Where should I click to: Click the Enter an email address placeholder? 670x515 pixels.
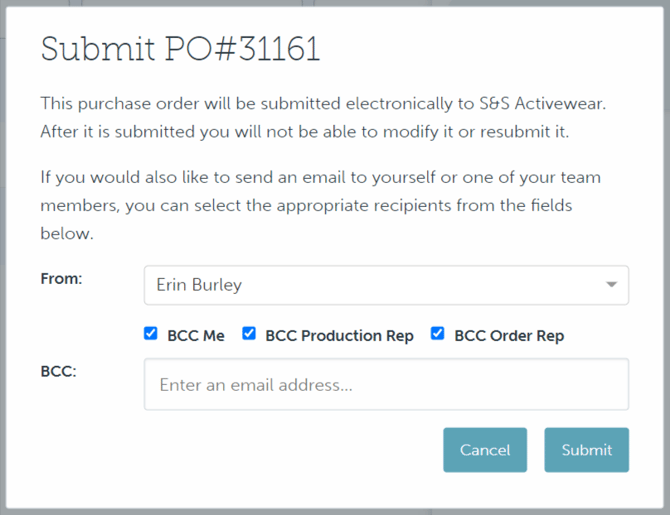[x=255, y=384]
